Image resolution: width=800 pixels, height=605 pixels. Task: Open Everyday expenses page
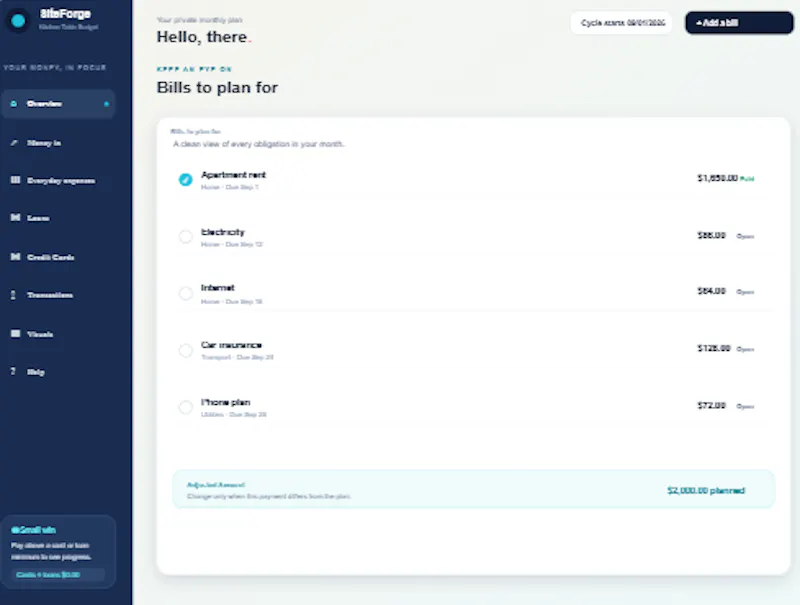61,181
